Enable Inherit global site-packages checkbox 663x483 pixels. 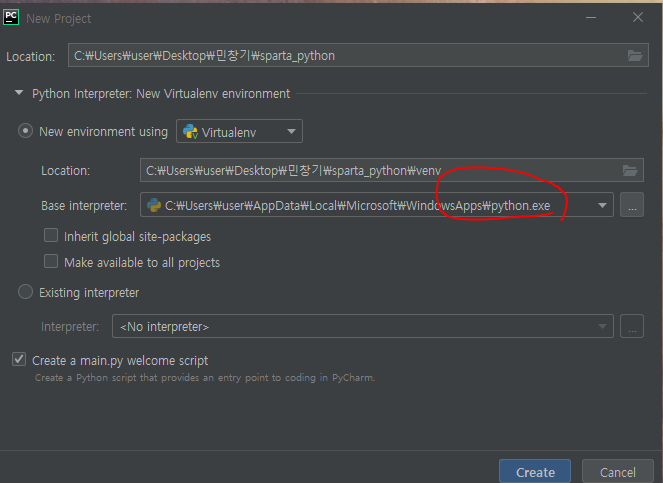pyautogui.click(x=51, y=235)
